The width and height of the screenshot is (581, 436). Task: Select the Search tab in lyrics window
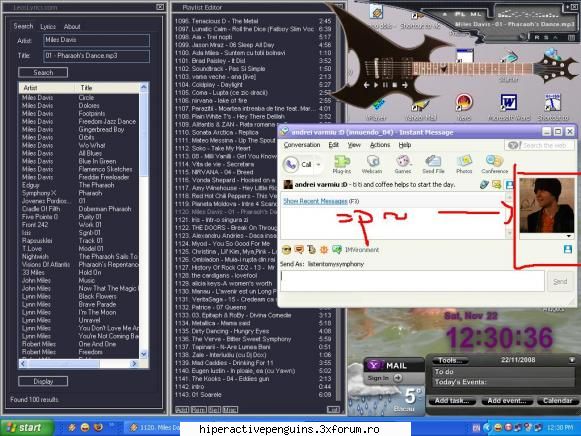(23, 26)
